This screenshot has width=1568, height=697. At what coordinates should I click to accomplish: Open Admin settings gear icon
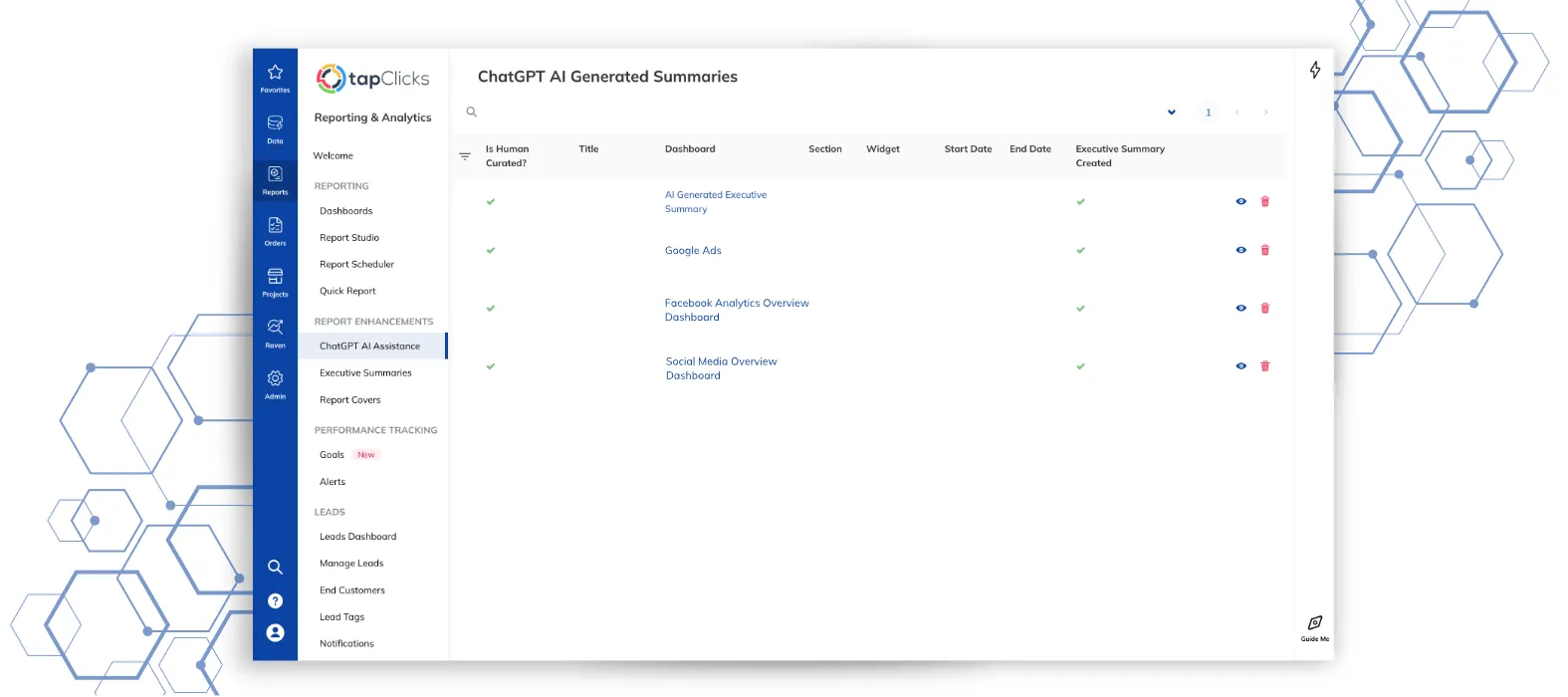(x=275, y=382)
